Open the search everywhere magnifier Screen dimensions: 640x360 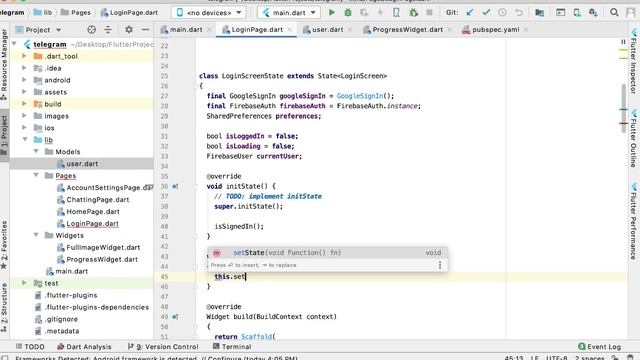614,13
